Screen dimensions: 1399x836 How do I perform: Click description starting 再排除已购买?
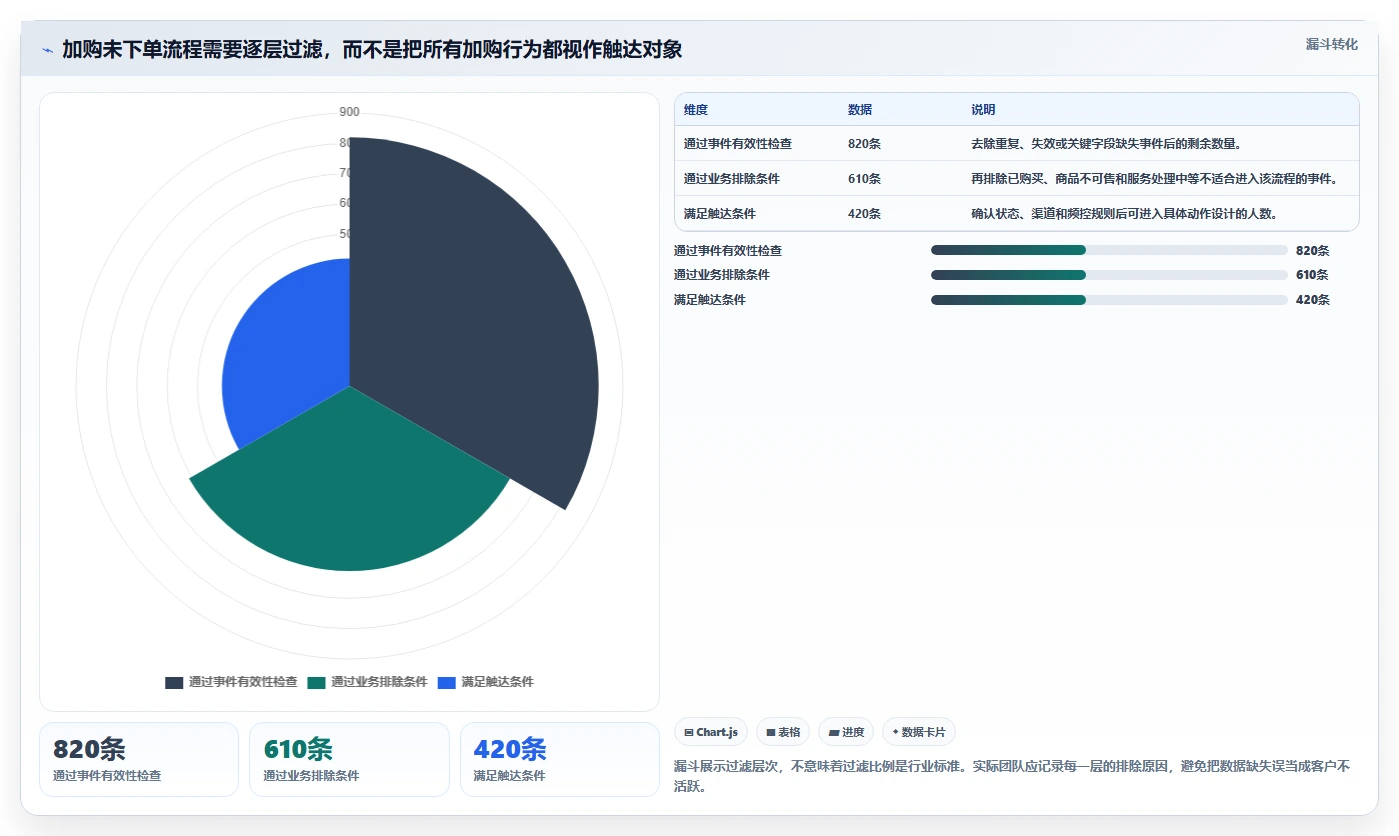click(x=1154, y=179)
